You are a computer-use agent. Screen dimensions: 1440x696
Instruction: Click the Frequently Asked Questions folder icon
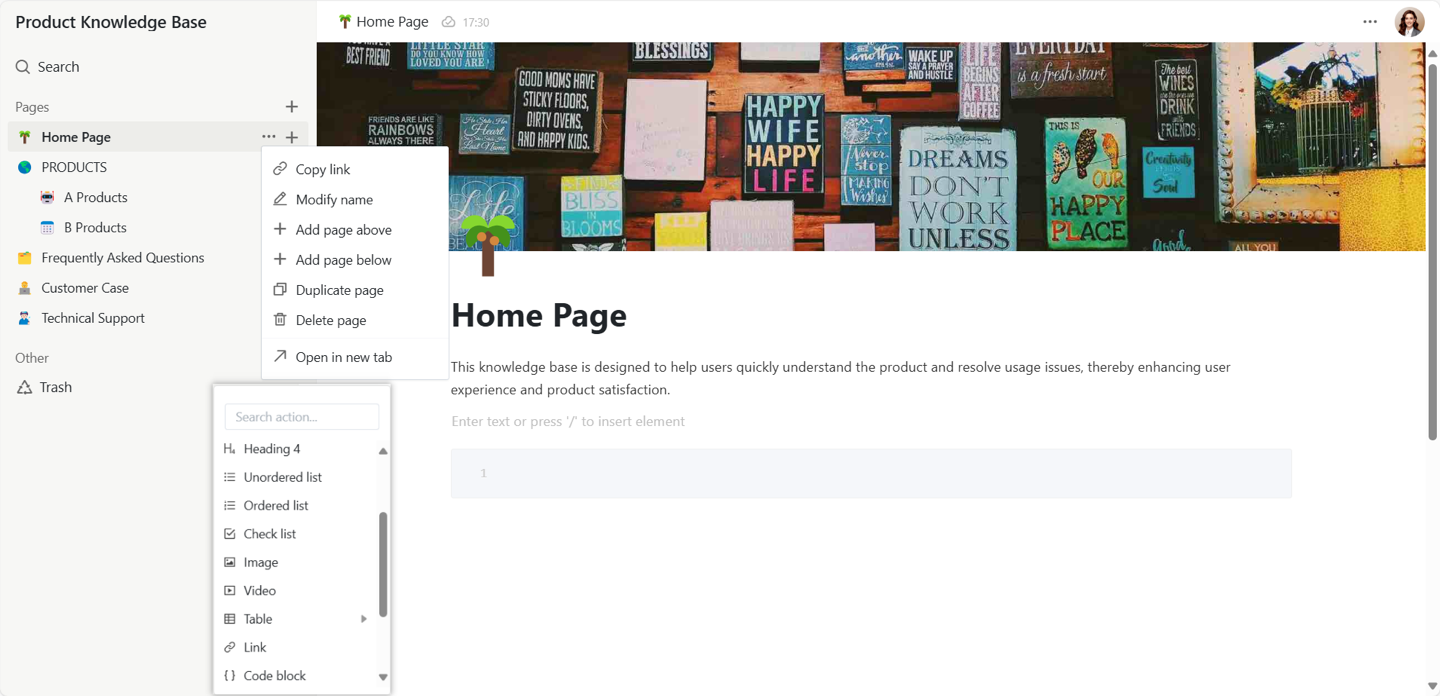tap(25, 258)
